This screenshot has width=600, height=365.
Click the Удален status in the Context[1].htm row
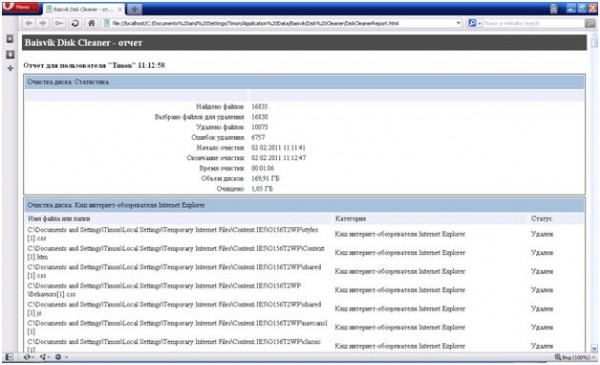point(542,253)
